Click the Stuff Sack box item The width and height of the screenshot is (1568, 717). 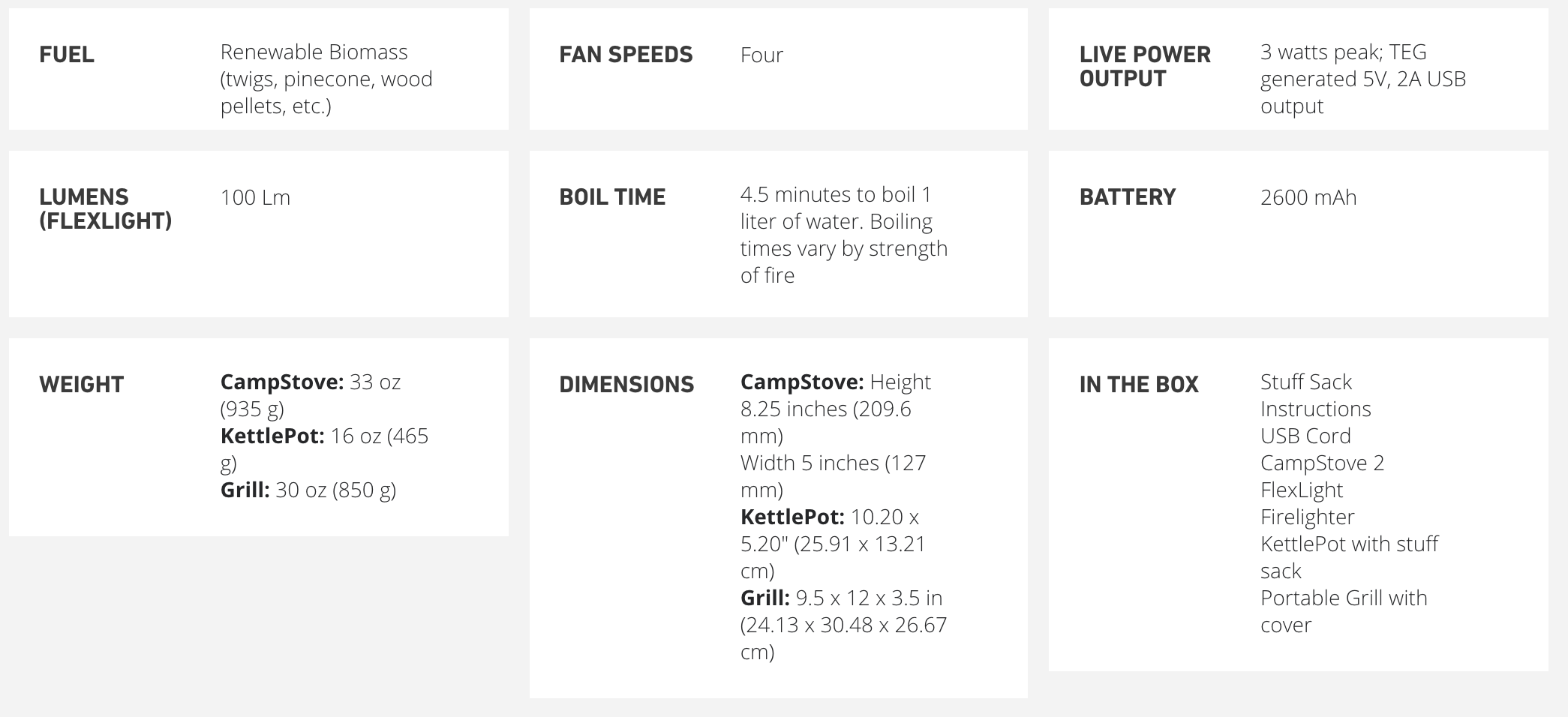click(1305, 382)
